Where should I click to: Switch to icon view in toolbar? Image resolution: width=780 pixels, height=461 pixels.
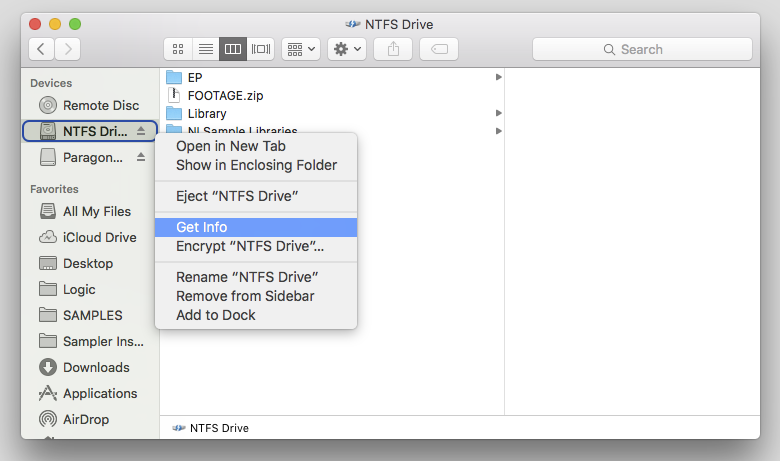[x=178, y=48]
